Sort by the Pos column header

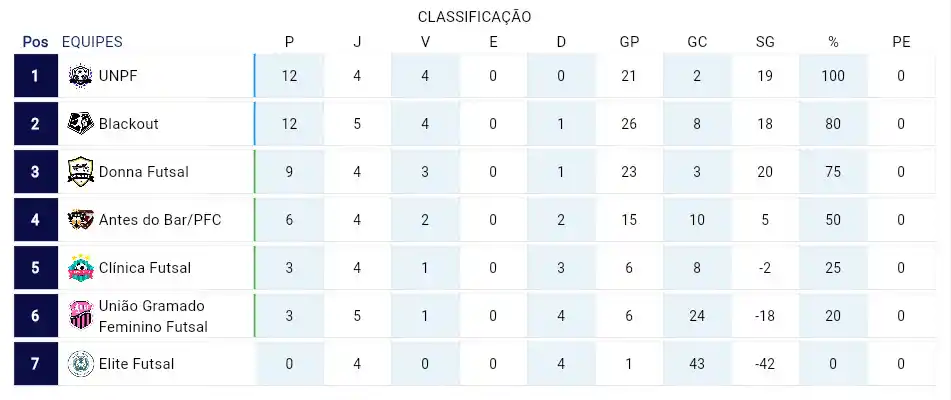[35, 42]
